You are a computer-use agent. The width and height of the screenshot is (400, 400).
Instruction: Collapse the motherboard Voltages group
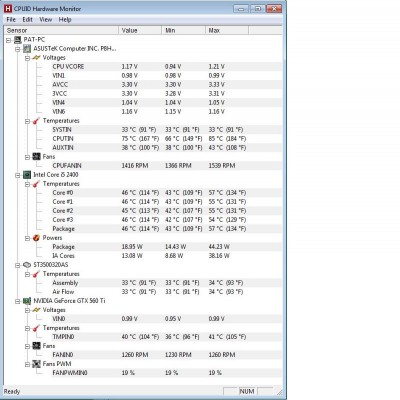(28, 58)
